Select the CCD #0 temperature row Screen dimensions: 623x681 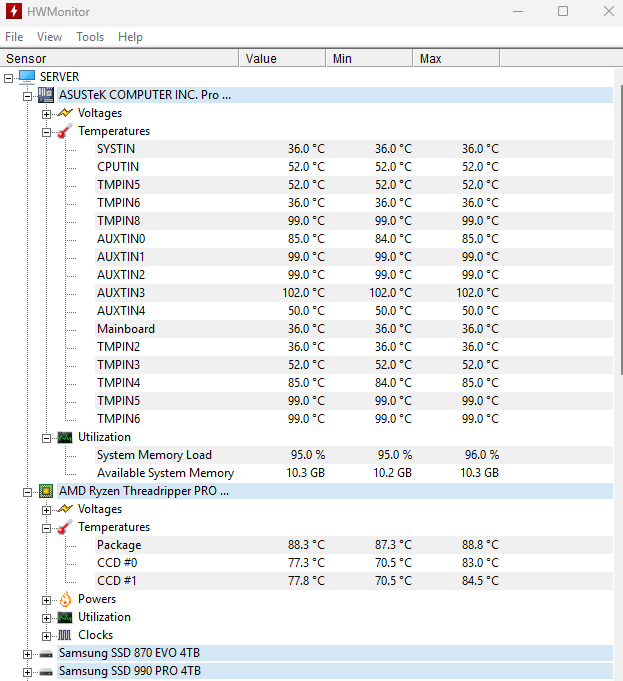coord(354,563)
